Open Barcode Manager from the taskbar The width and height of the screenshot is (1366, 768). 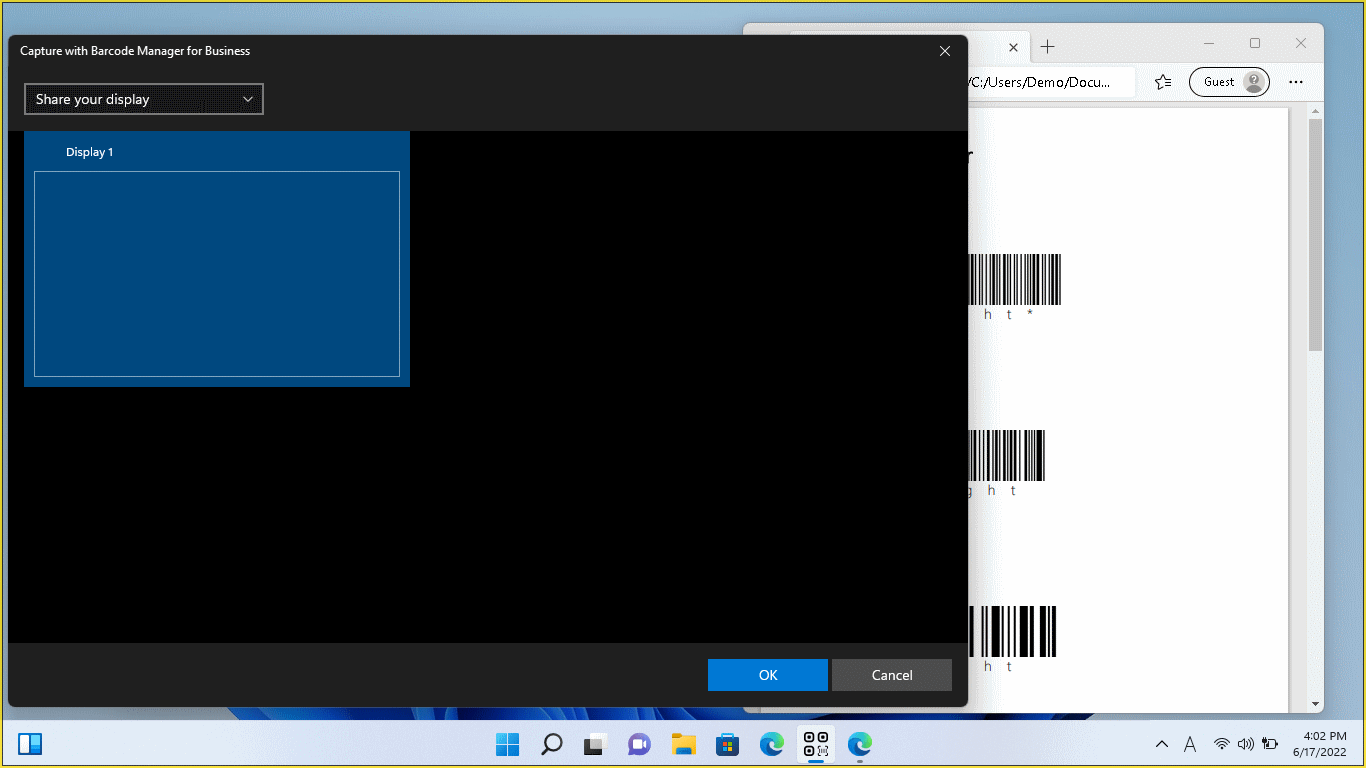pos(815,744)
